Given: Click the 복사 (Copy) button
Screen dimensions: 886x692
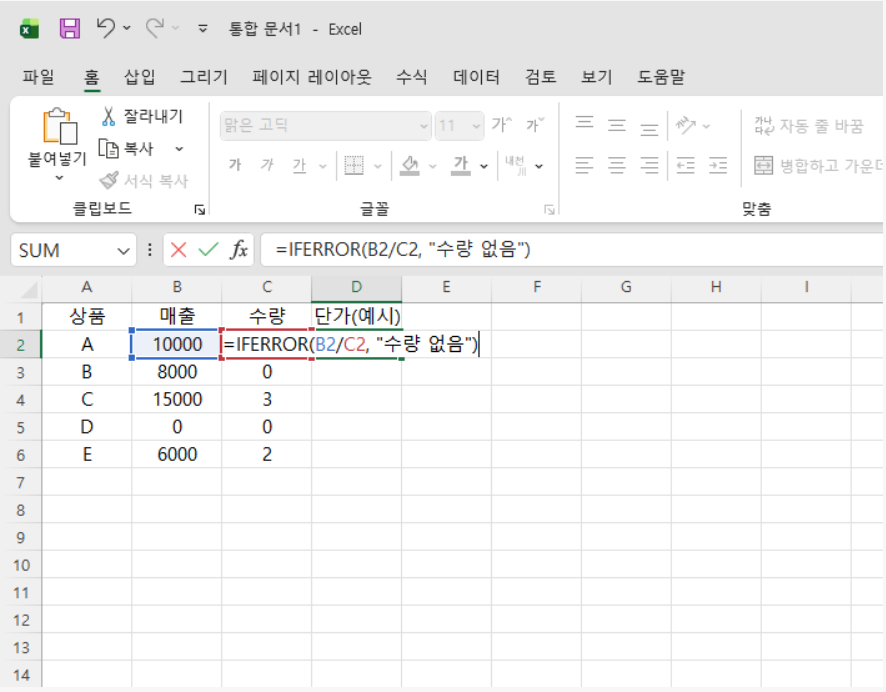Looking at the screenshot, I should pos(130,148).
